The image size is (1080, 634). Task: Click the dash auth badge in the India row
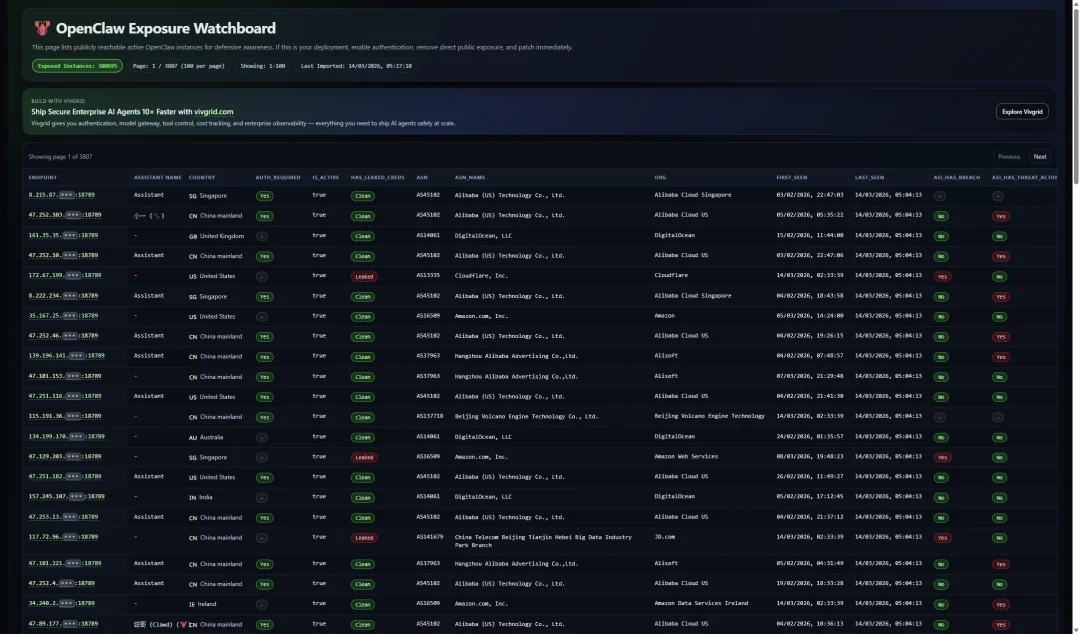click(262, 497)
